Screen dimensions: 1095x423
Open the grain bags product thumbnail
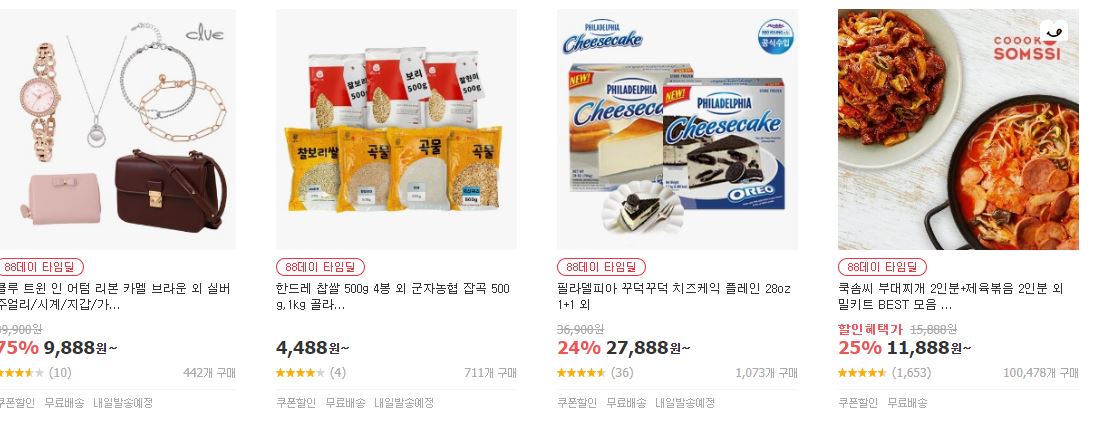point(397,129)
